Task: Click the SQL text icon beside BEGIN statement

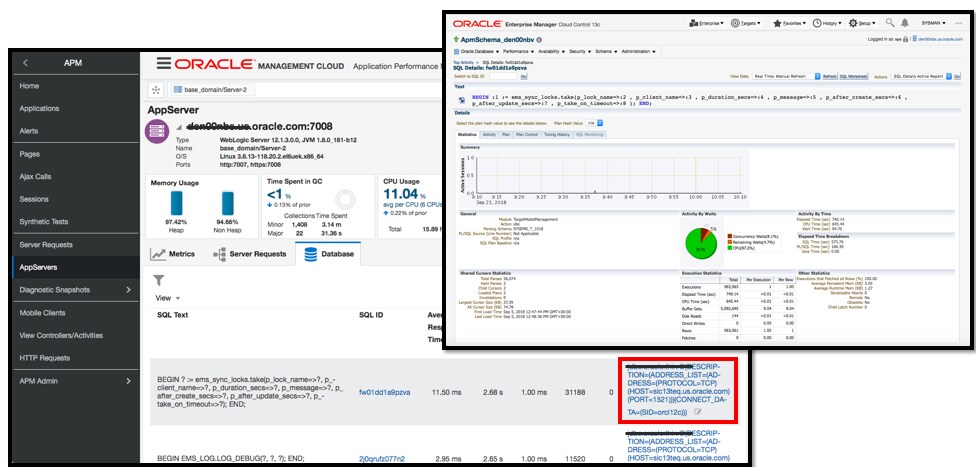Action: [462, 100]
